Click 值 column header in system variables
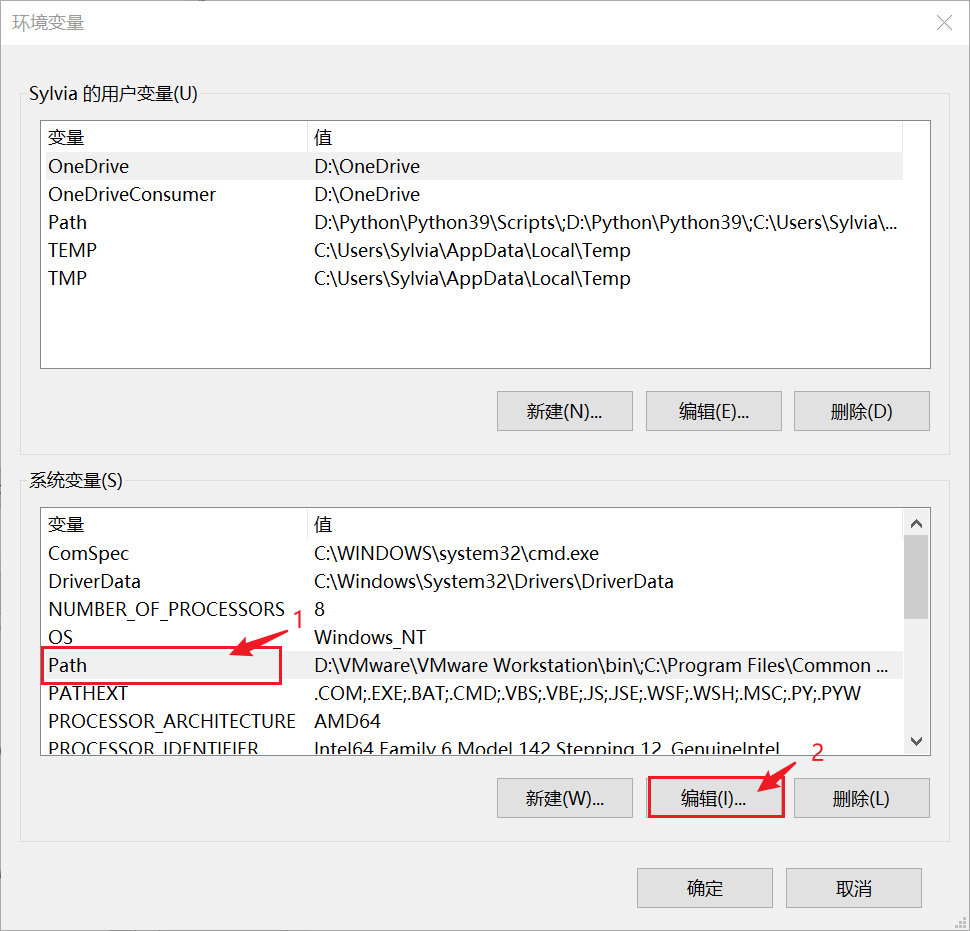The width and height of the screenshot is (970, 931). tap(605, 524)
